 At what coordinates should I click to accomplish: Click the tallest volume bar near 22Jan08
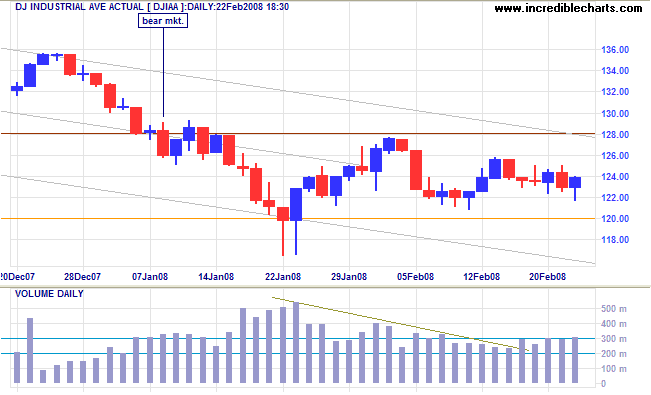(x=296, y=342)
